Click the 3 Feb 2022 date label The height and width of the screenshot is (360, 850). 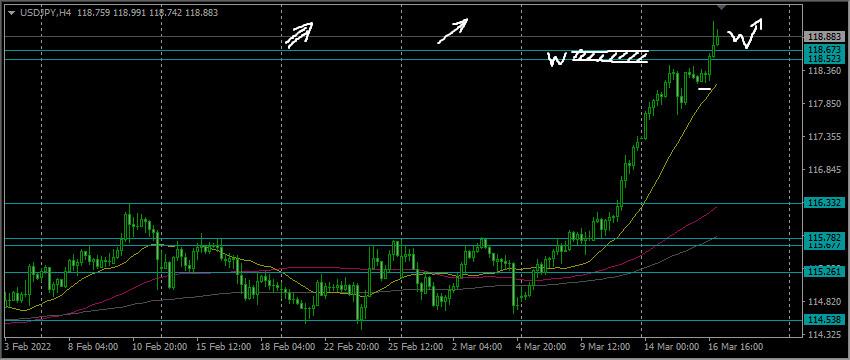(x=23, y=346)
